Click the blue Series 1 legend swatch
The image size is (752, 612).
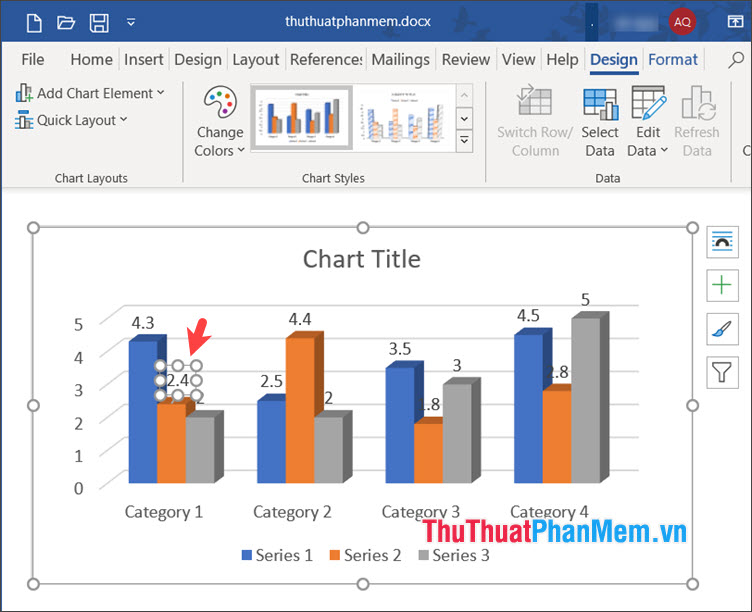click(x=247, y=555)
